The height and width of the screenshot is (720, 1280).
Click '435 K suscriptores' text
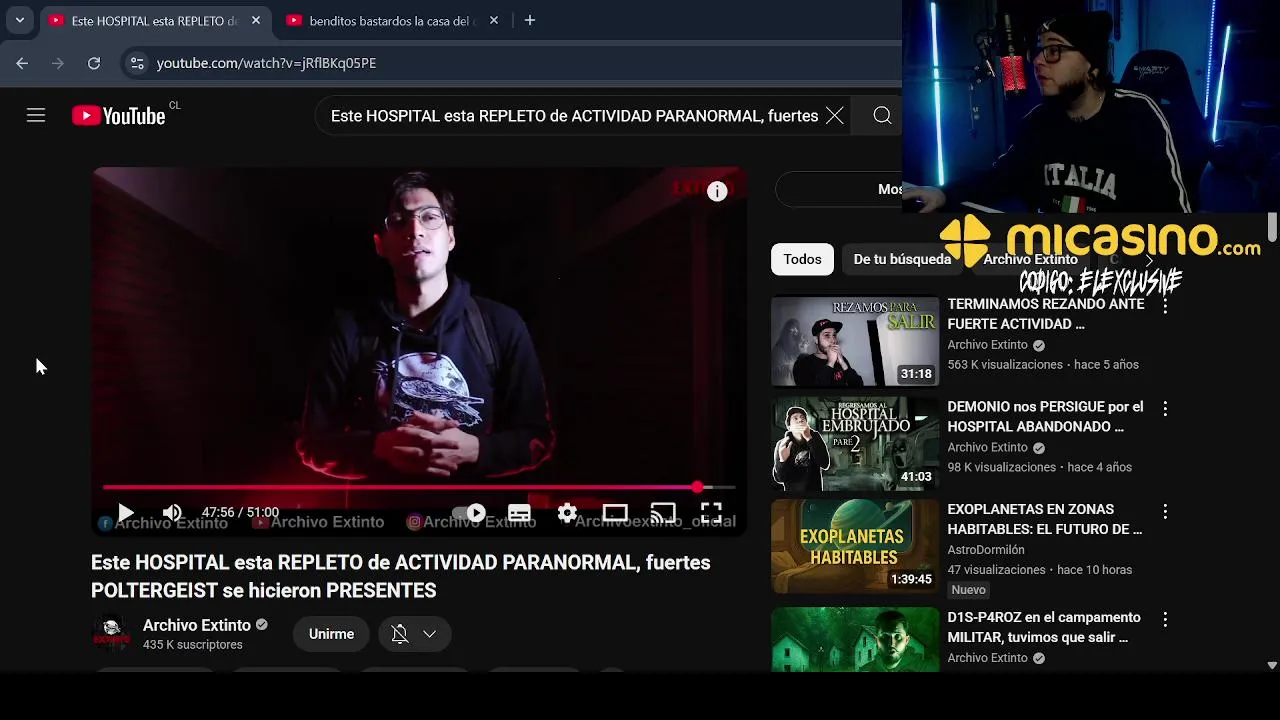pos(193,645)
